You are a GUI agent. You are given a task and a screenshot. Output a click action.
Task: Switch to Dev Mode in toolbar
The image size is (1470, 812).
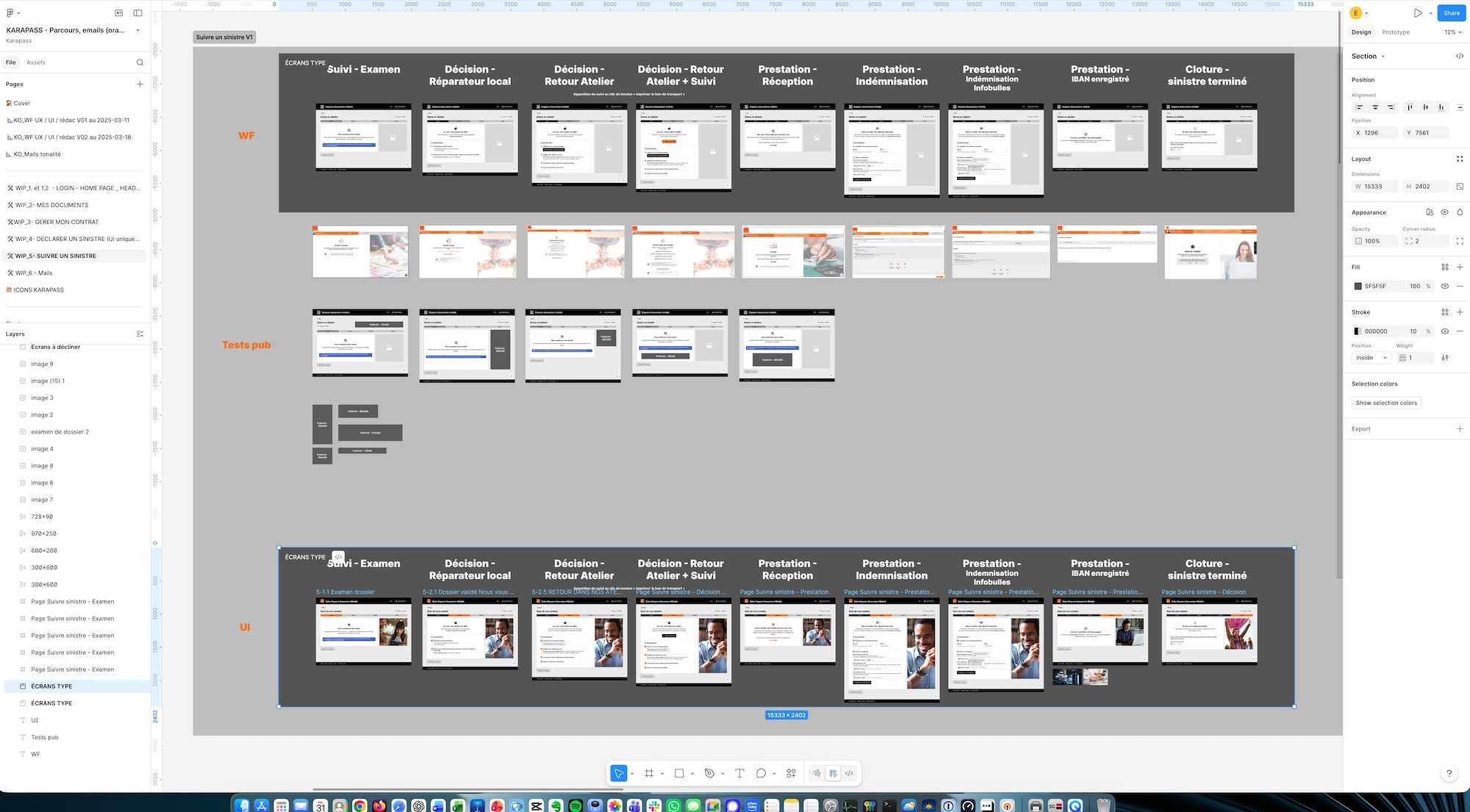point(849,773)
